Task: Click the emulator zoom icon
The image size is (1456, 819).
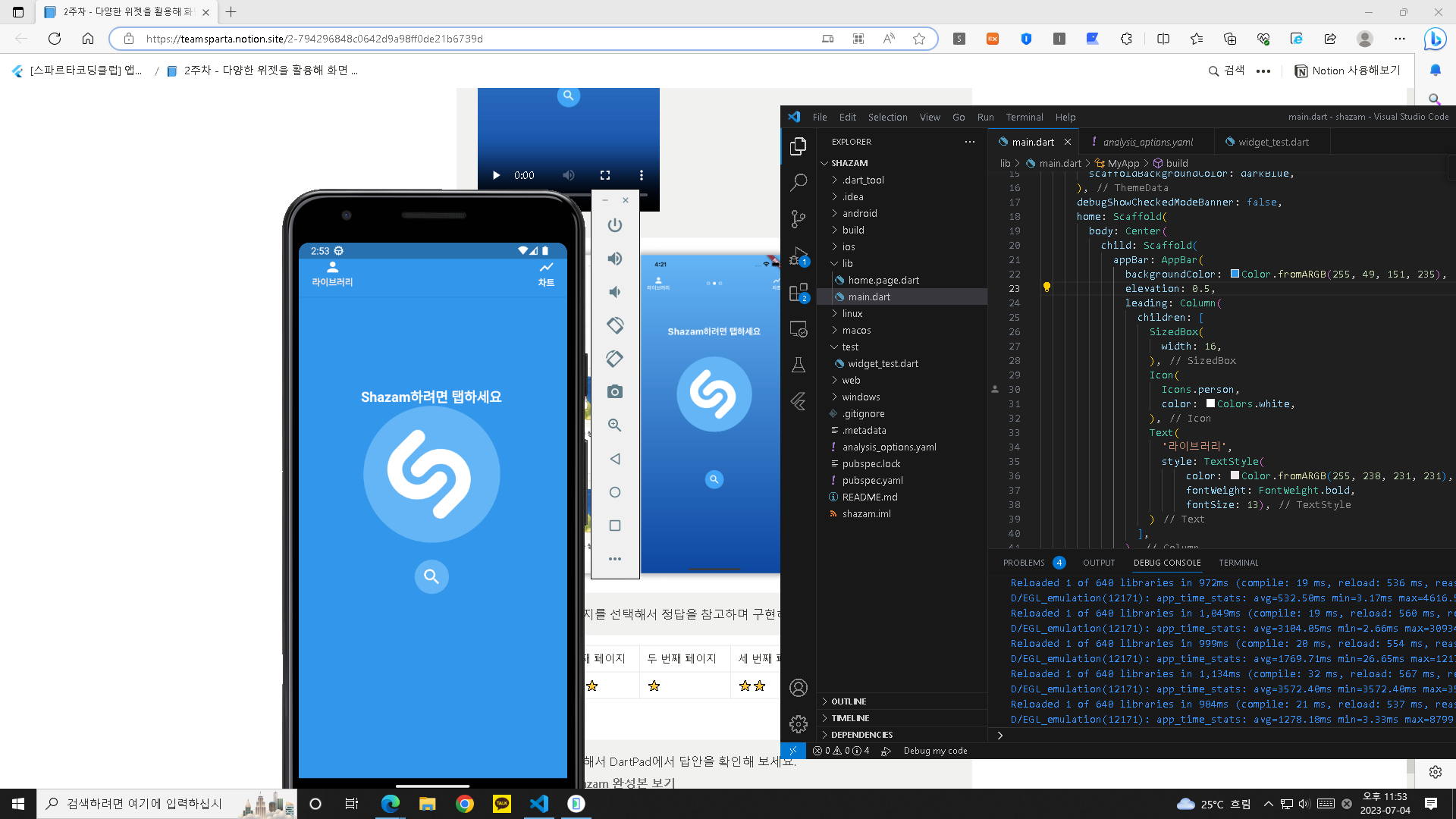Action: tap(615, 425)
